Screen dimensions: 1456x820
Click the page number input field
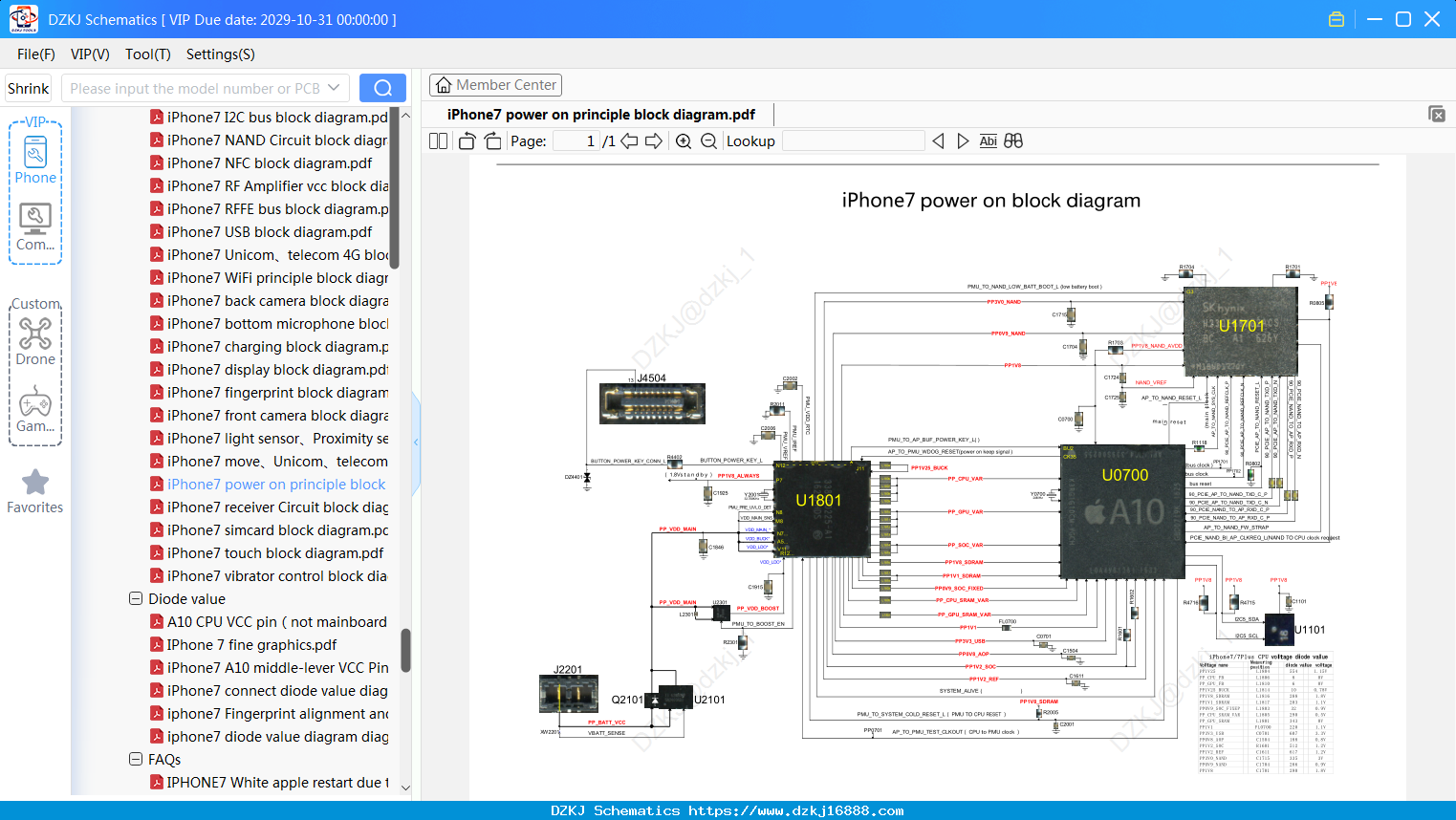click(576, 141)
